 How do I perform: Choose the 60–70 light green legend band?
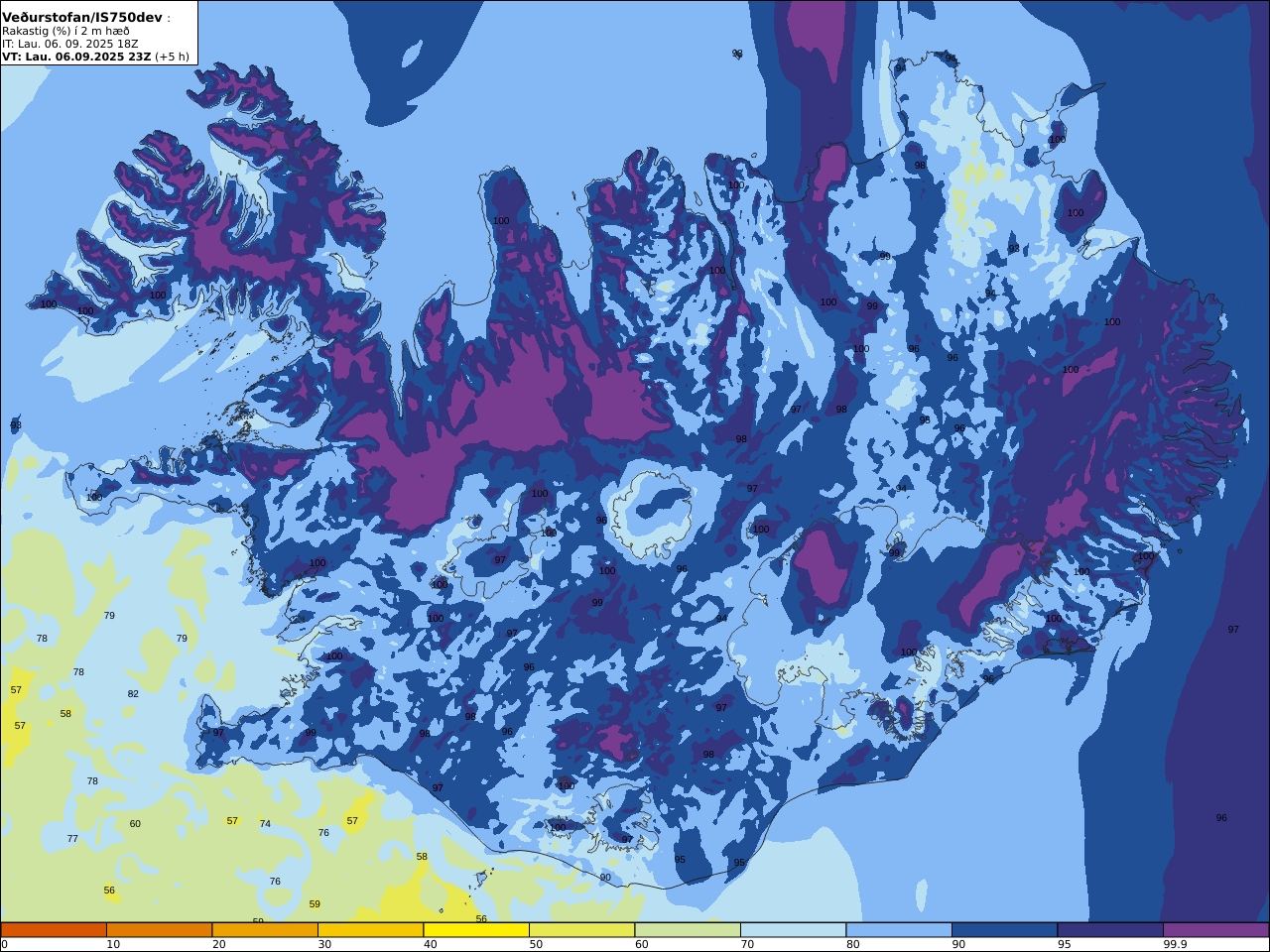click(688, 930)
